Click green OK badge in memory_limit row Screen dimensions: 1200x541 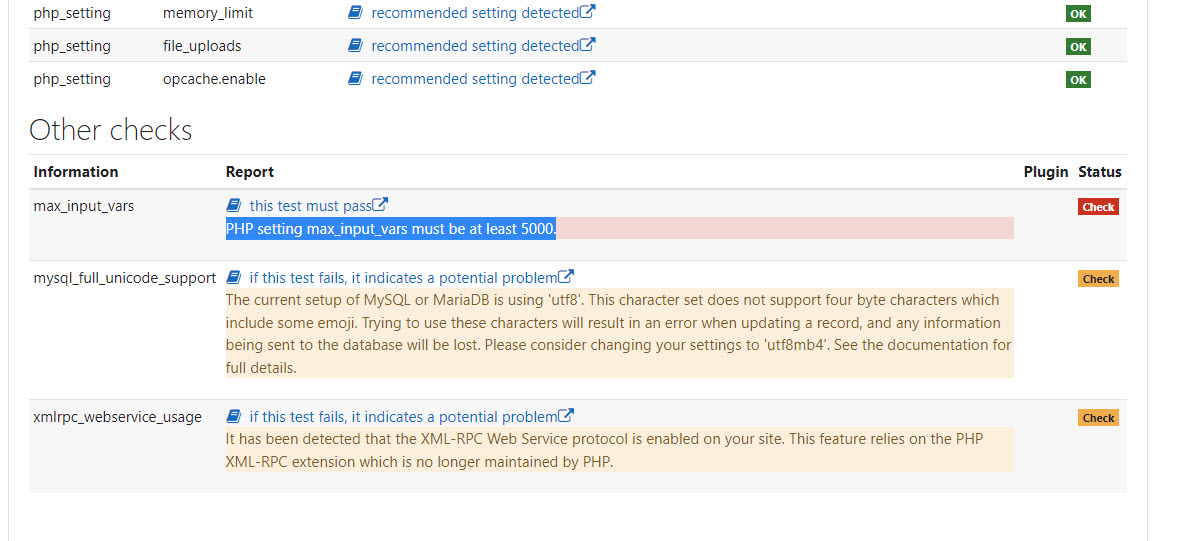1078,14
